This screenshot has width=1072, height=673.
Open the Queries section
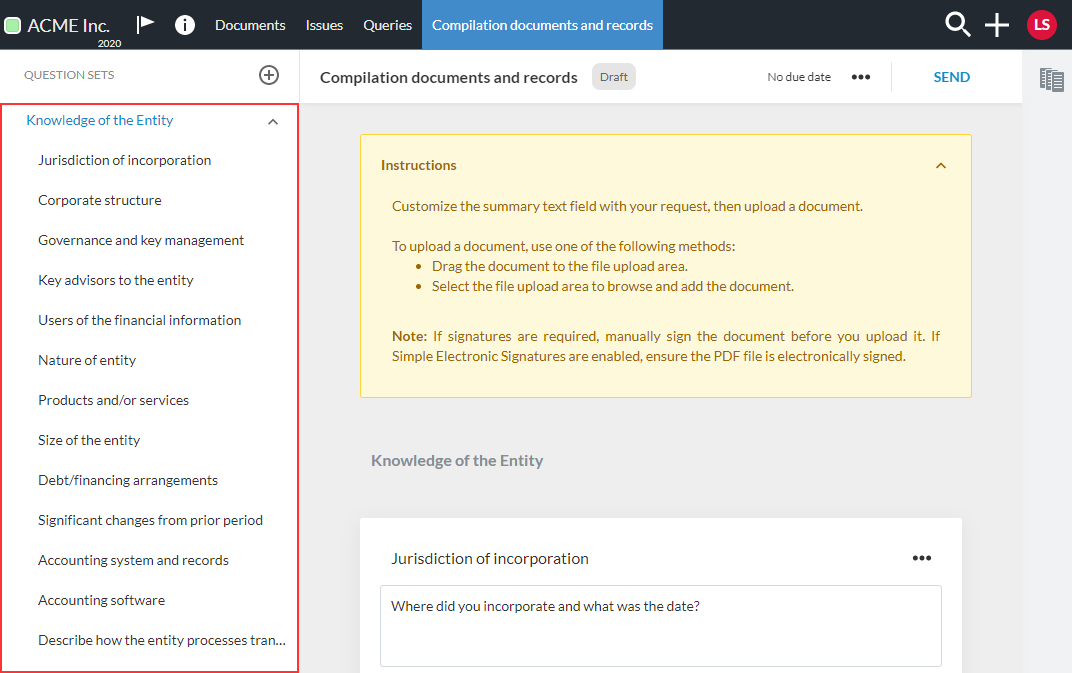pyautogui.click(x=387, y=25)
